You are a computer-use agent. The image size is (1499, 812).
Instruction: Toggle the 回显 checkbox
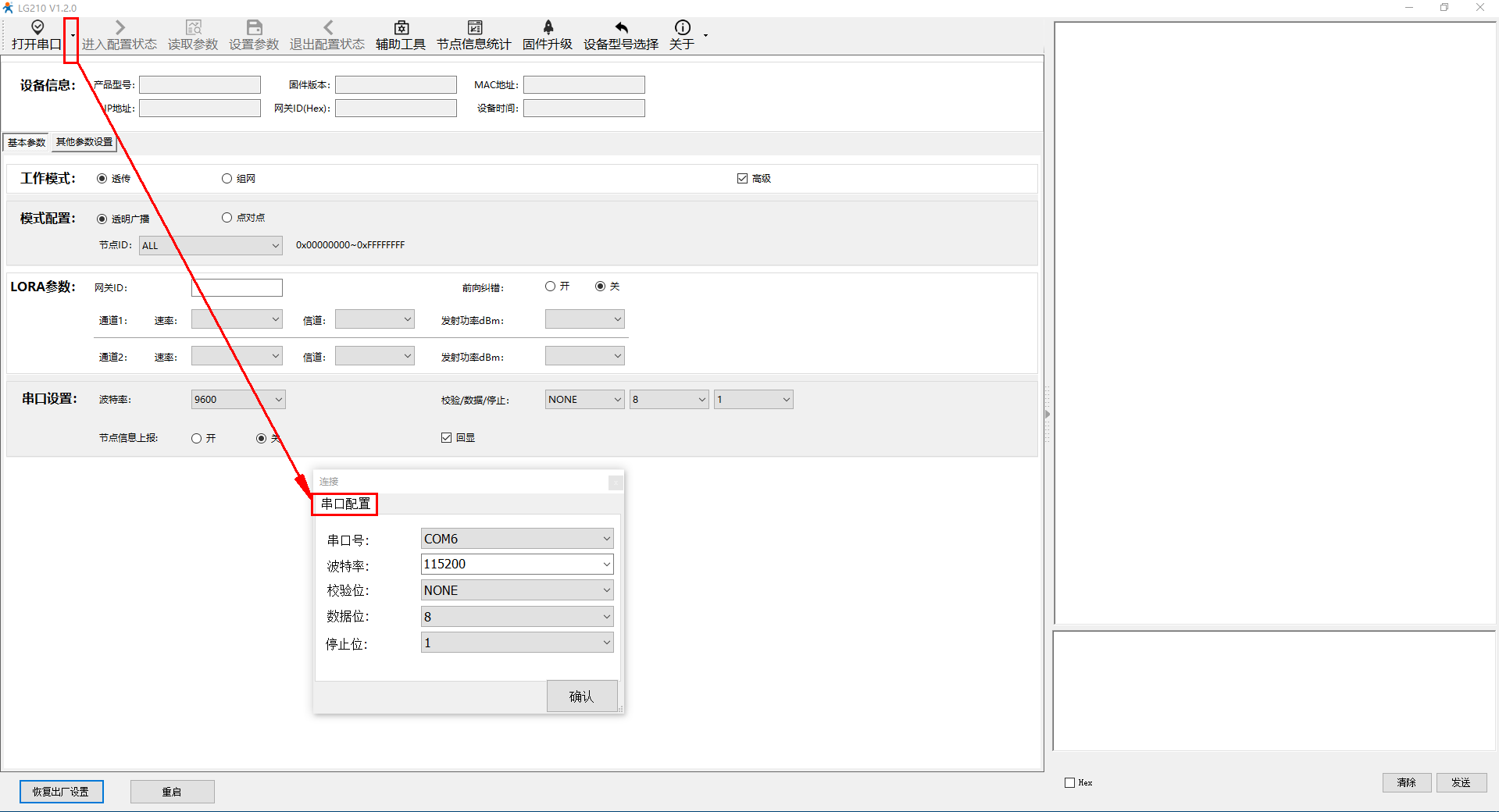447,438
